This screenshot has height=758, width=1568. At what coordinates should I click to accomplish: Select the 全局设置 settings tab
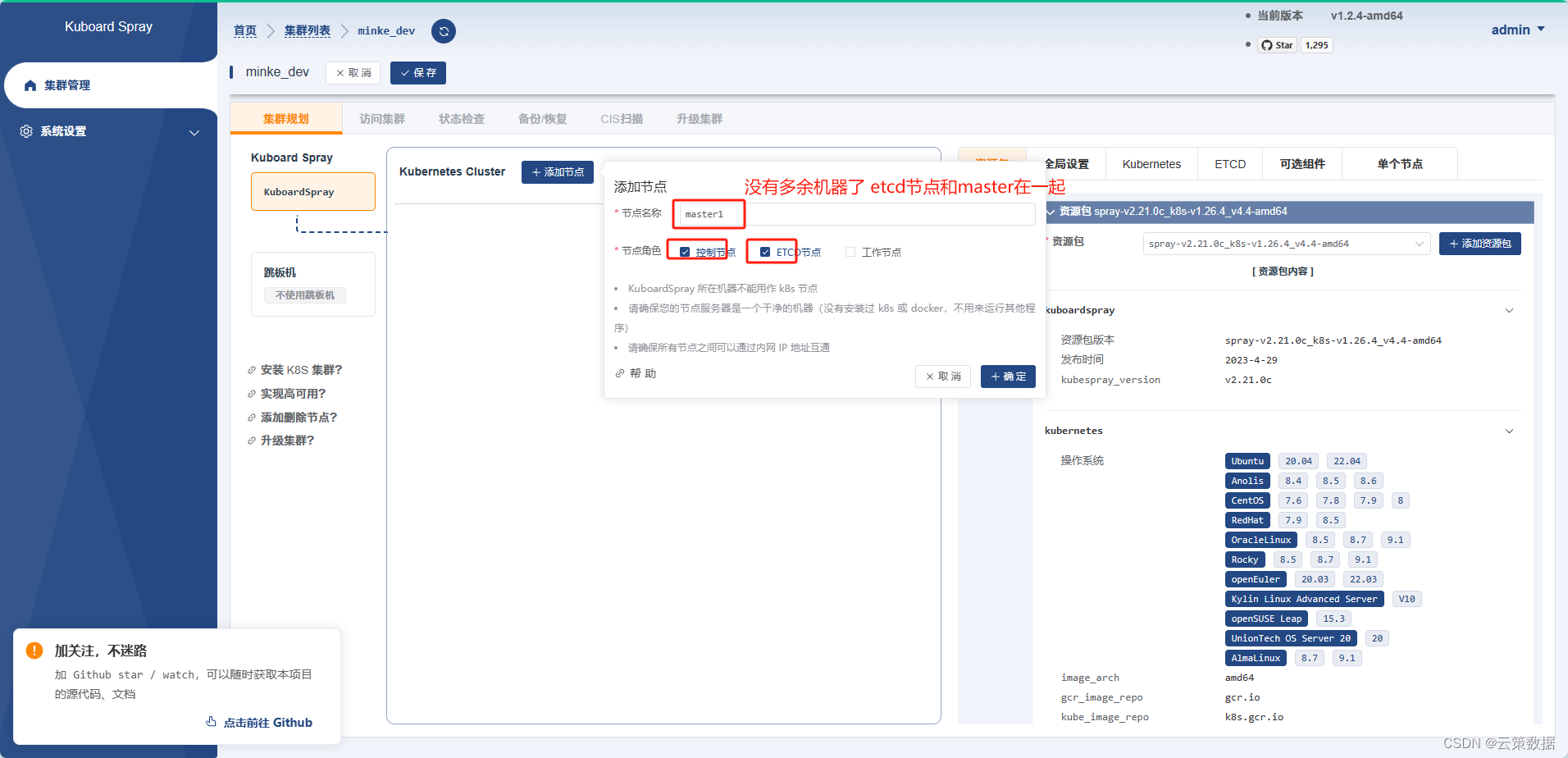tap(1066, 164)
